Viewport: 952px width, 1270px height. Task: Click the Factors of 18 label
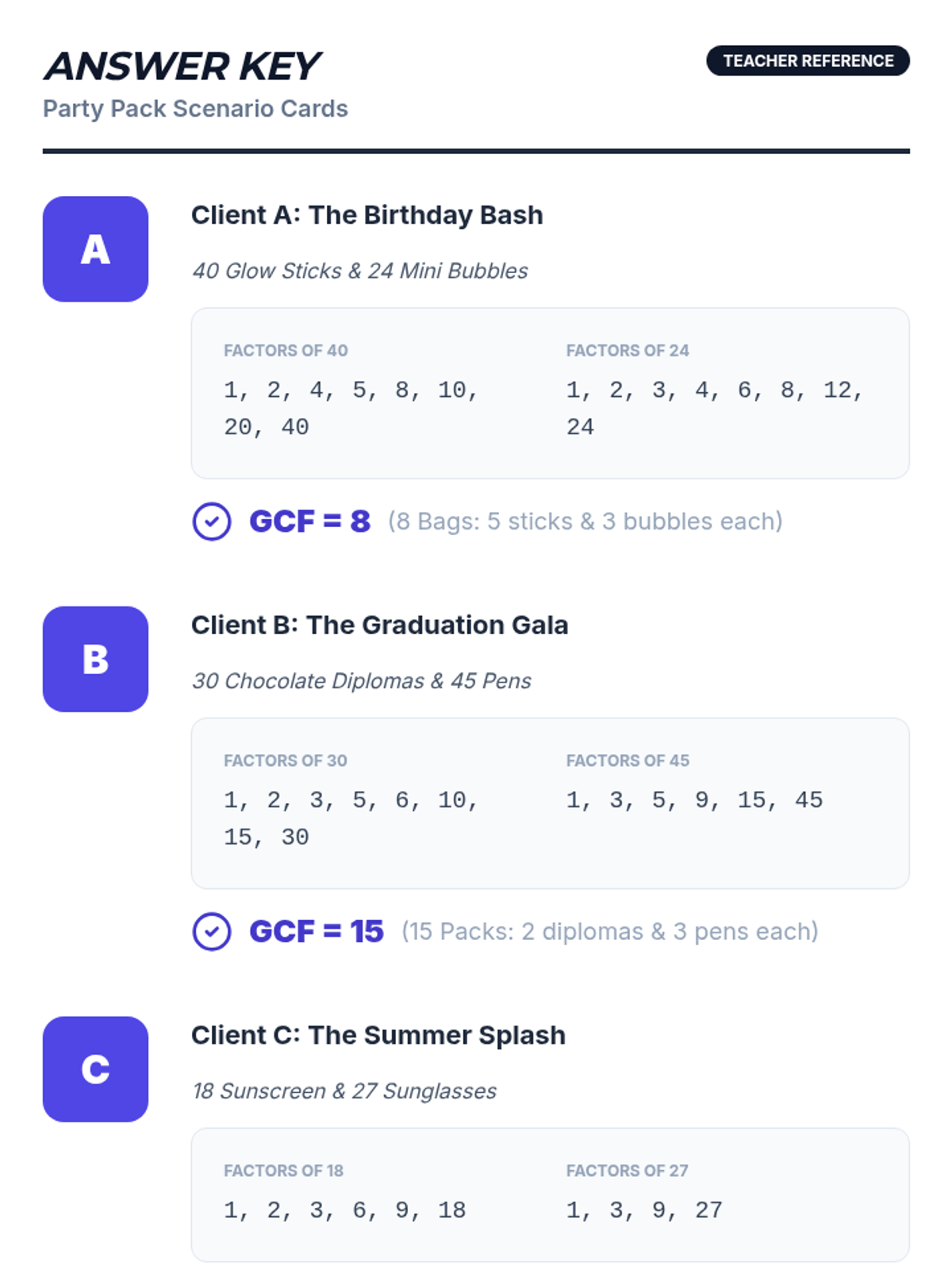click(283, 1171)
